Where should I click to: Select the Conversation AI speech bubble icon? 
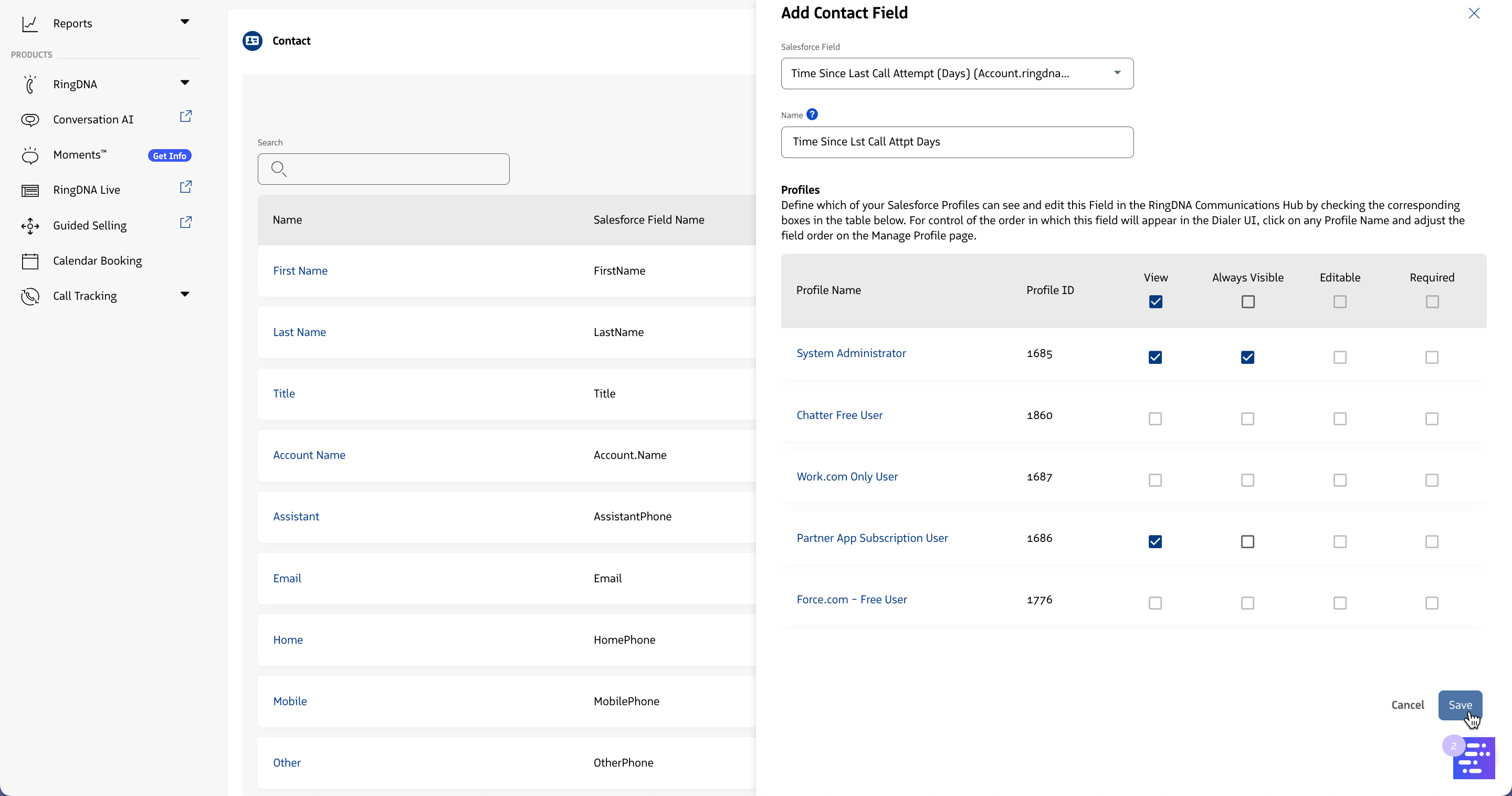[30, 119]
